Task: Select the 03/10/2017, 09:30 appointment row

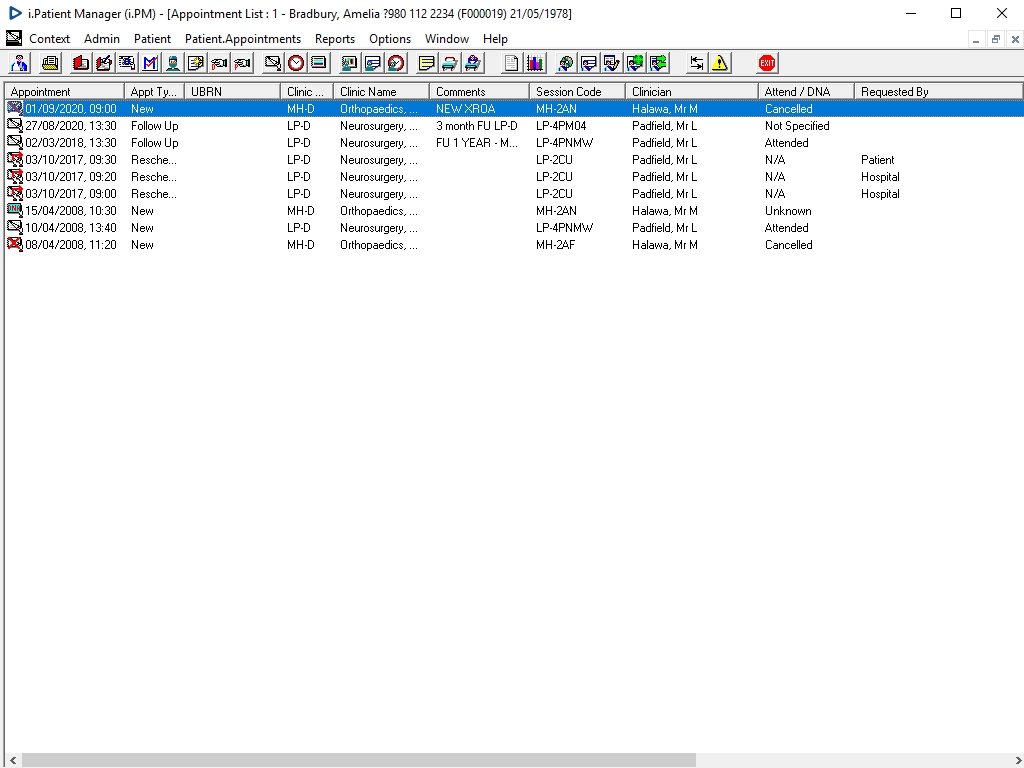Action: click(514, 160)
